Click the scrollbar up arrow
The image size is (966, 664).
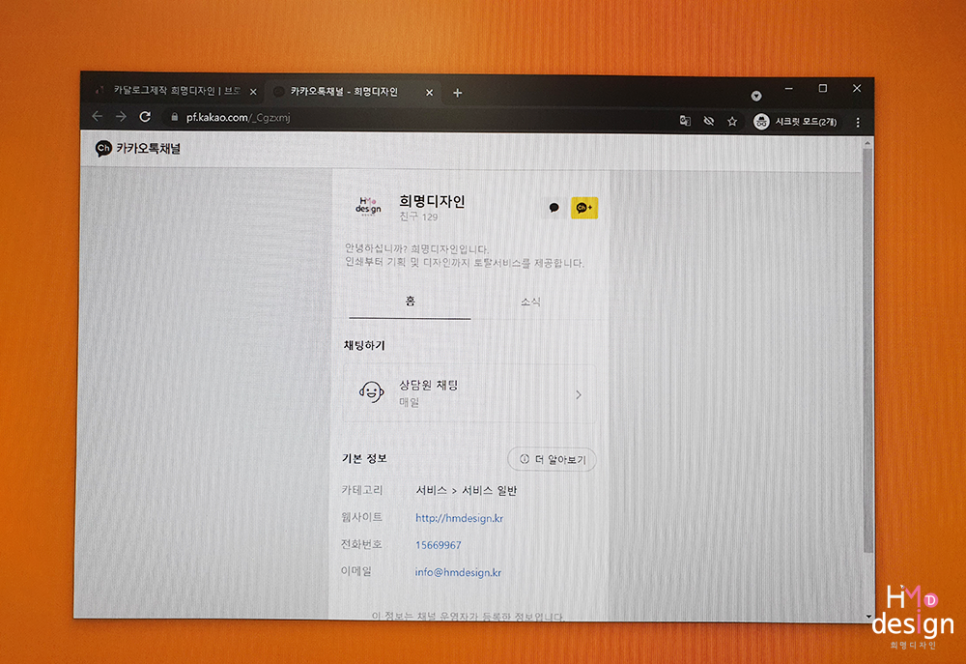(x=867, y=143)
